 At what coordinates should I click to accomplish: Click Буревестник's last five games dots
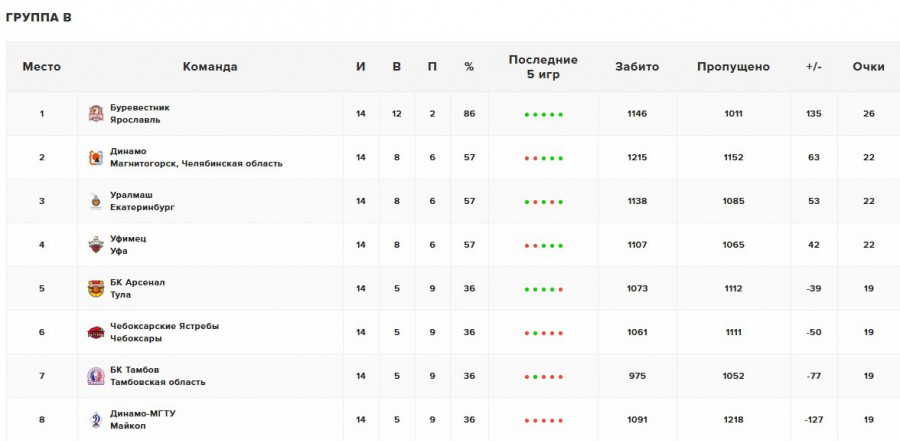click(x=544, y=115)
